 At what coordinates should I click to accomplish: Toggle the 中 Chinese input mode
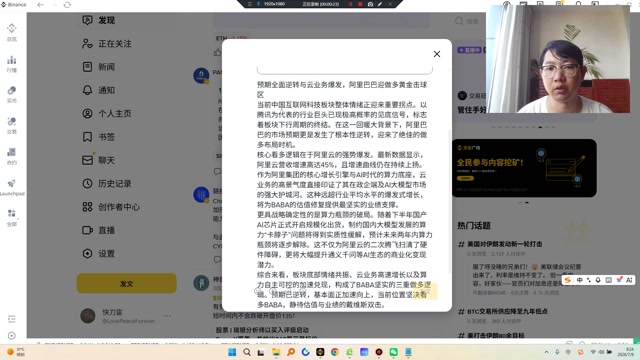coord(580,280)
